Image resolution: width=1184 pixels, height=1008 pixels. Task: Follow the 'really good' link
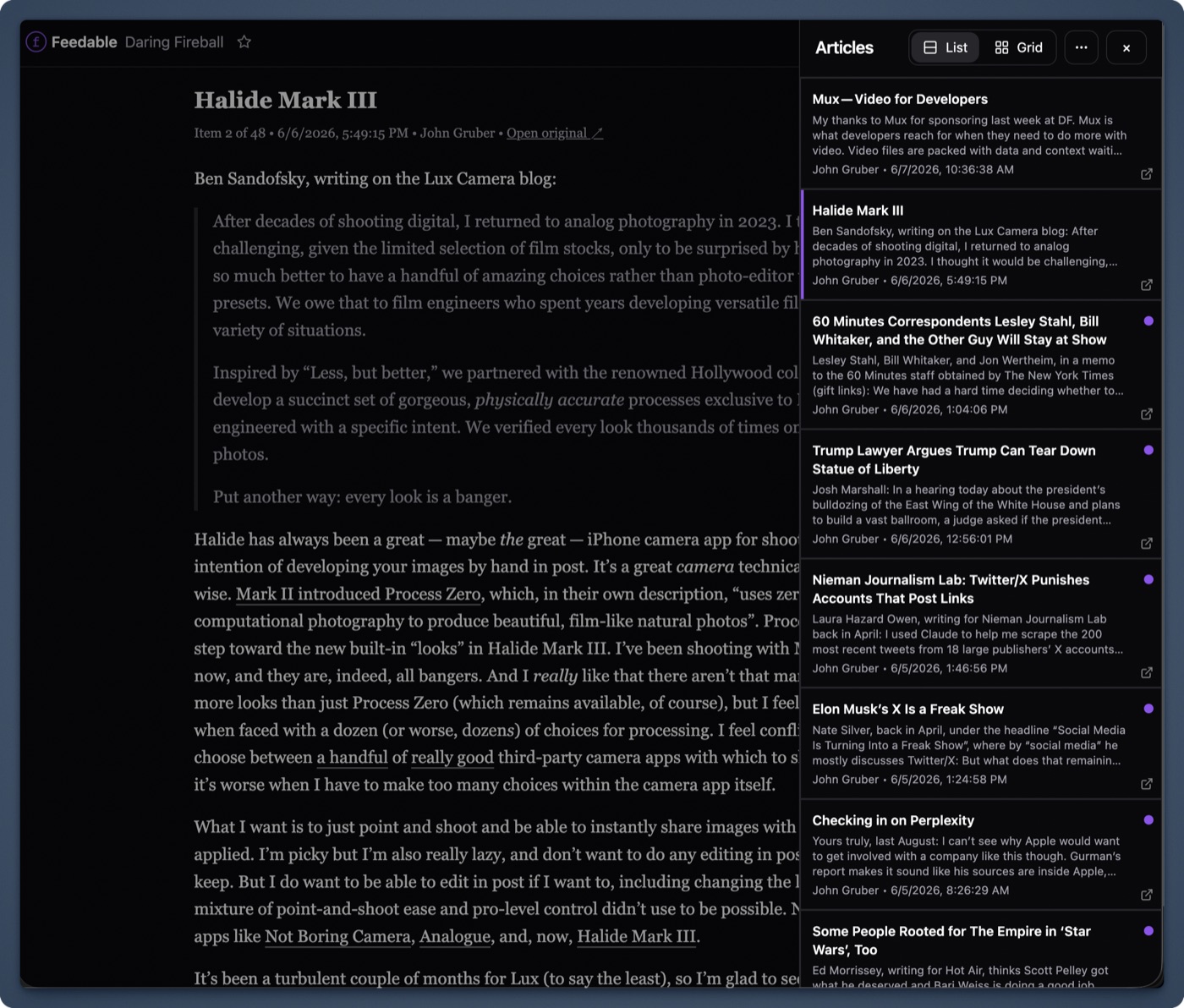452,758
